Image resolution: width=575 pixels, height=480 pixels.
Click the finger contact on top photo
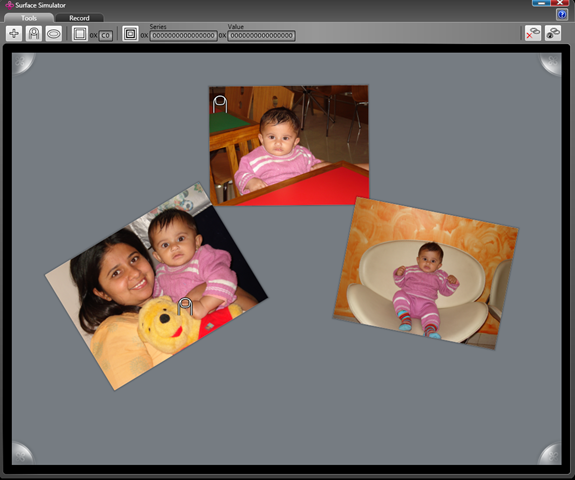(x=220, y=104)
